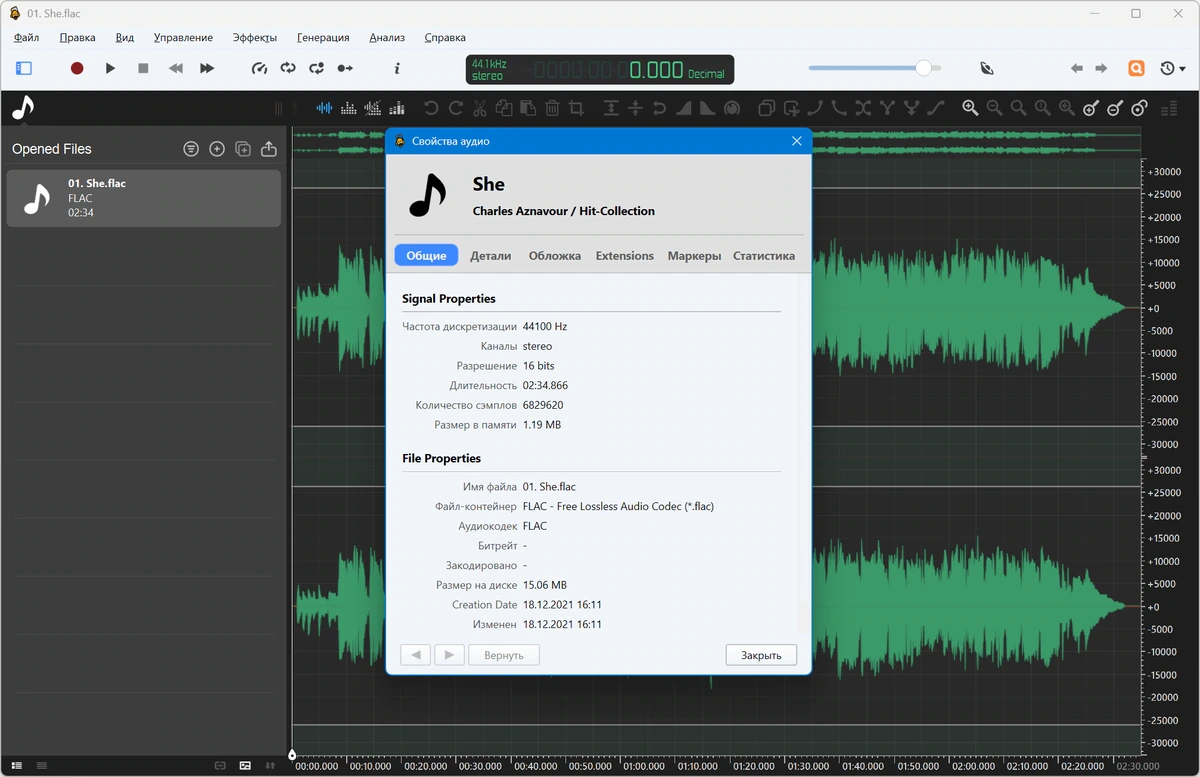Select the spectrum bars view icon
Viewport: 1200px width, 777px height.
pos(349,108)
